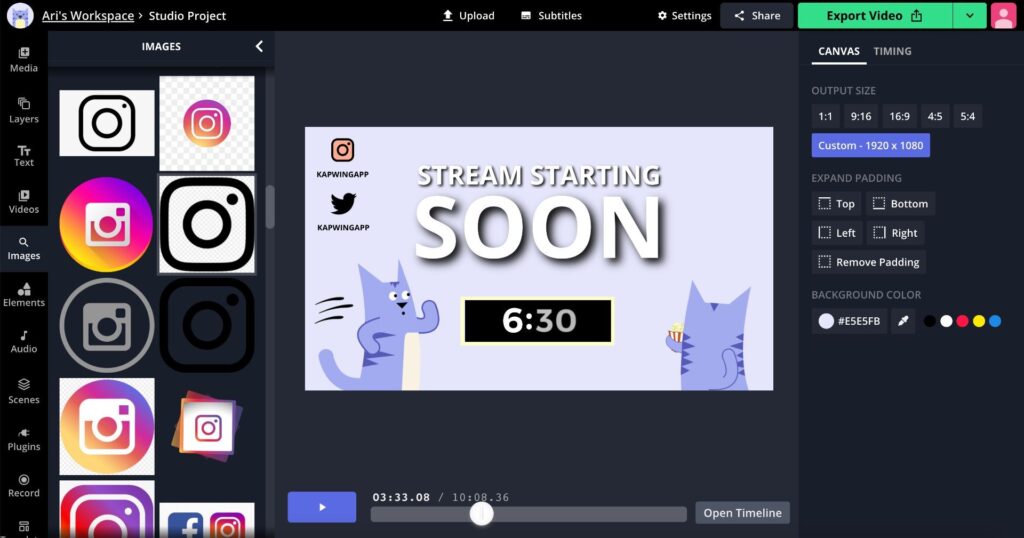Open the Media panel in sidebar
Screen dimensions: 1024x538
[x=24, y=59]
